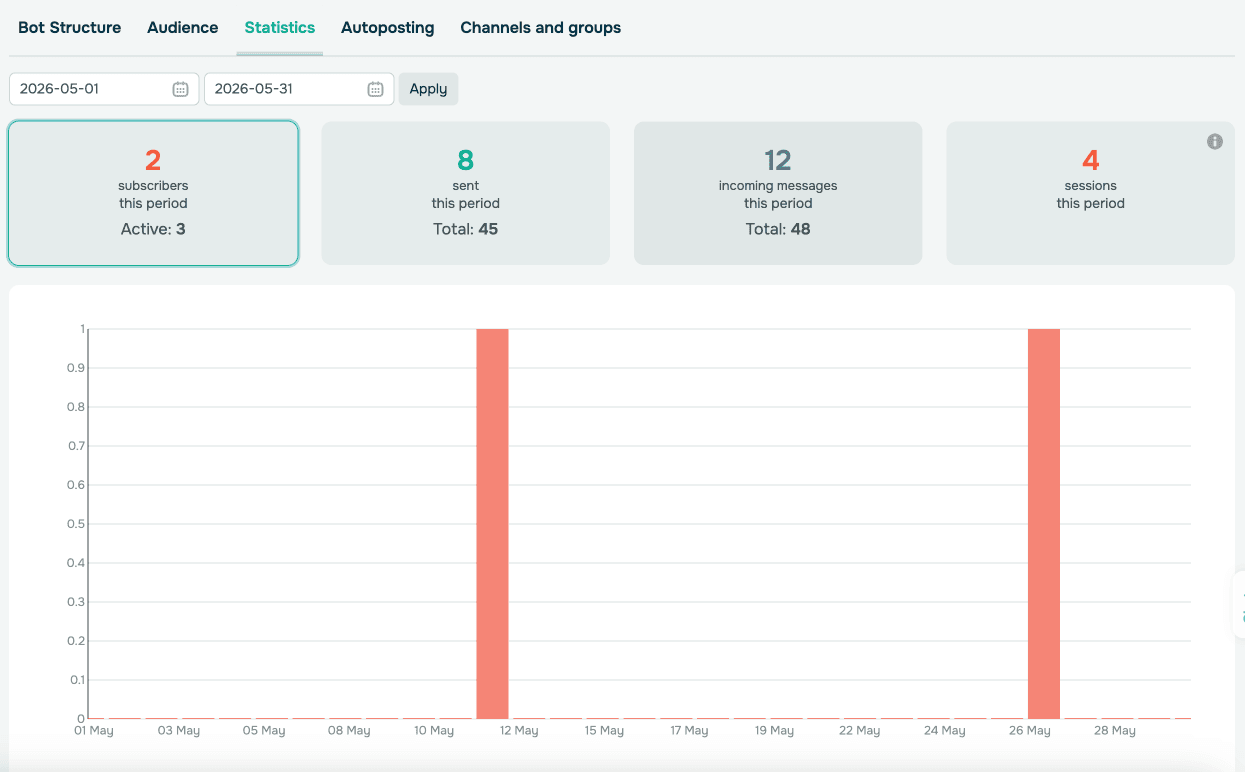Select the subscribers this period card
Screen dimensions: 1245x772
point(153,193)
